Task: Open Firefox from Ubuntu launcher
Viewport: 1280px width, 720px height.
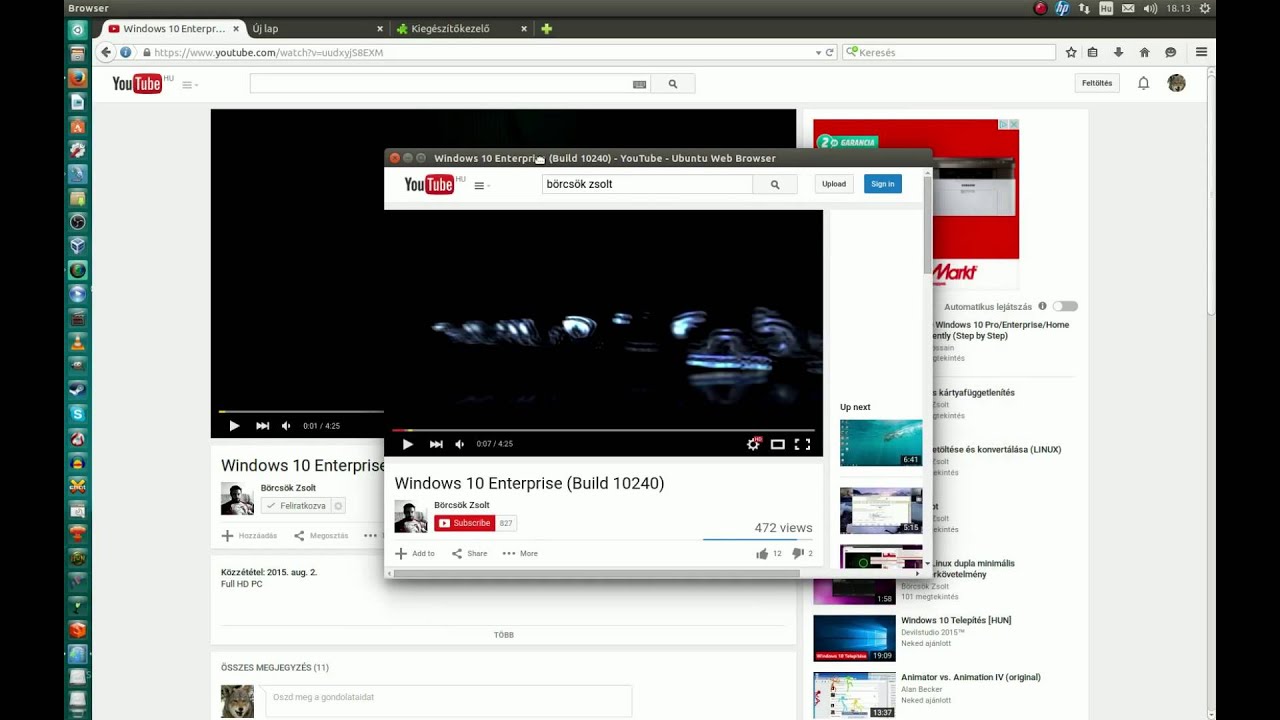Action: [x=77, y=78]
